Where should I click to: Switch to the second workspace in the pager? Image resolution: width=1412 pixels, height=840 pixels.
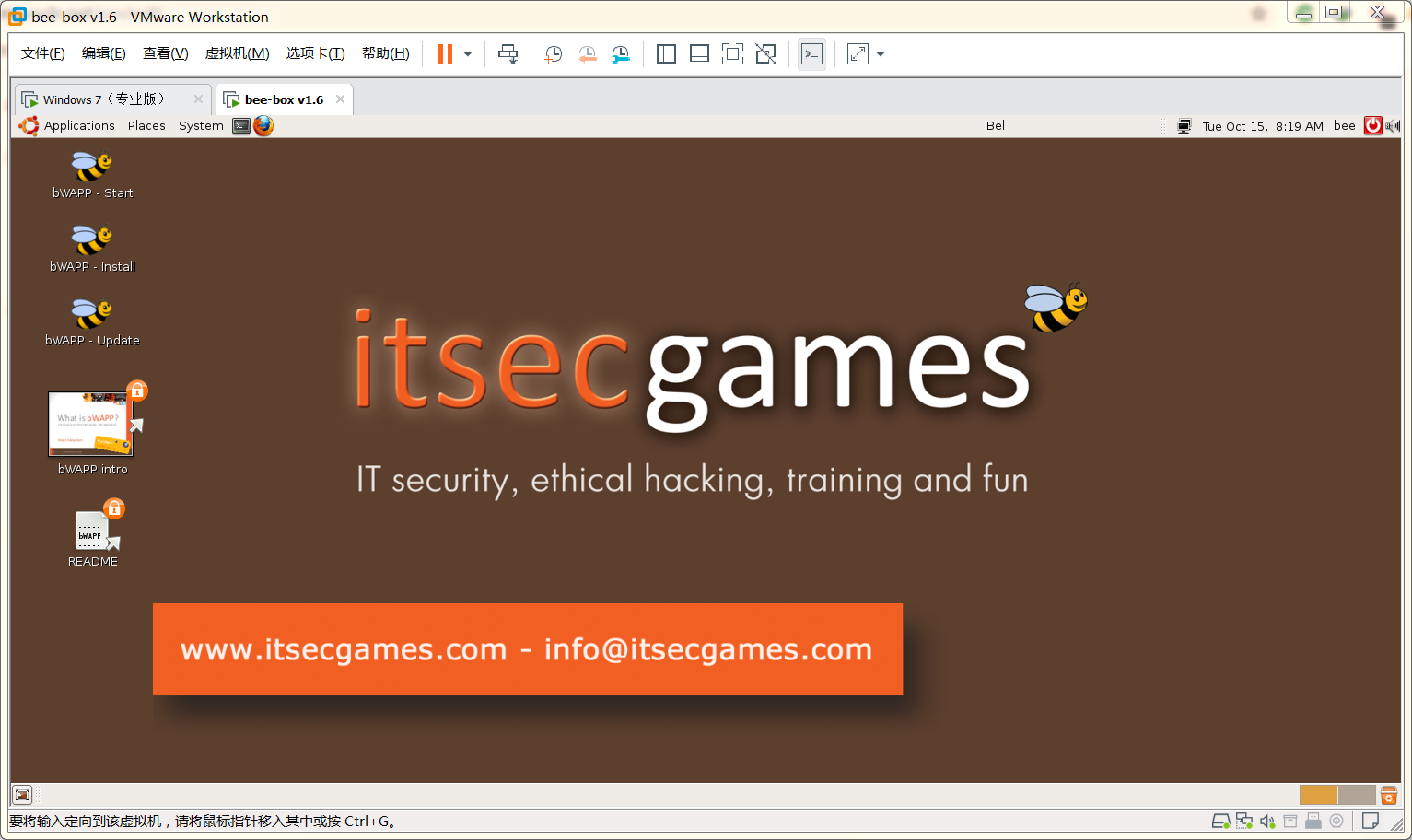(1357, 795)
